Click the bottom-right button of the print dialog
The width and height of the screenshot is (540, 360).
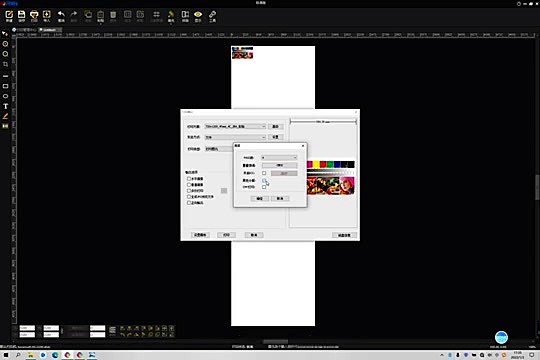(x=344, y=235)
